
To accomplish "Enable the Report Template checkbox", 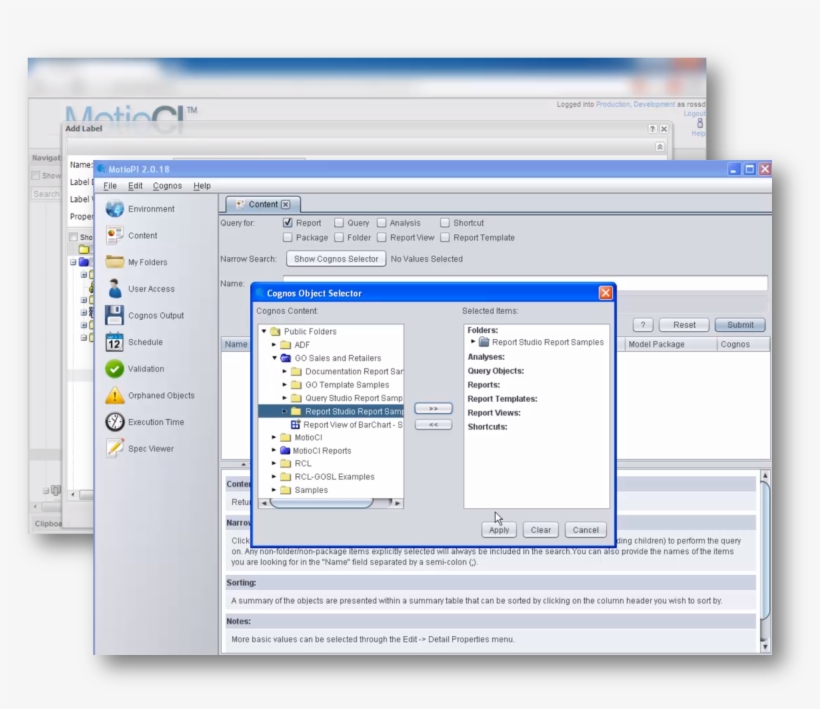I will [x=445, y=237].
